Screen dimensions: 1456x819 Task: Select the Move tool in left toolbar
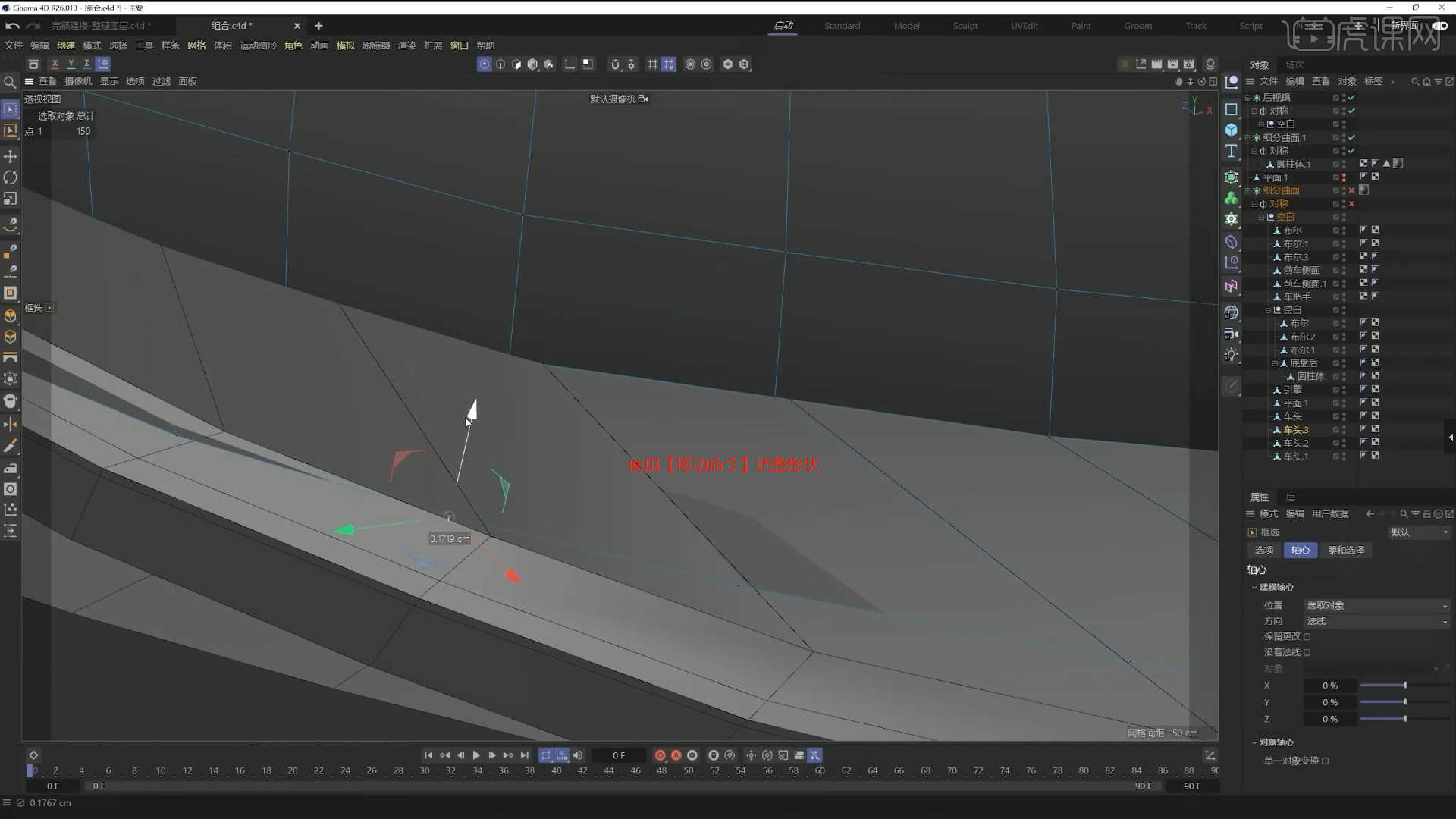coord(11,156)
